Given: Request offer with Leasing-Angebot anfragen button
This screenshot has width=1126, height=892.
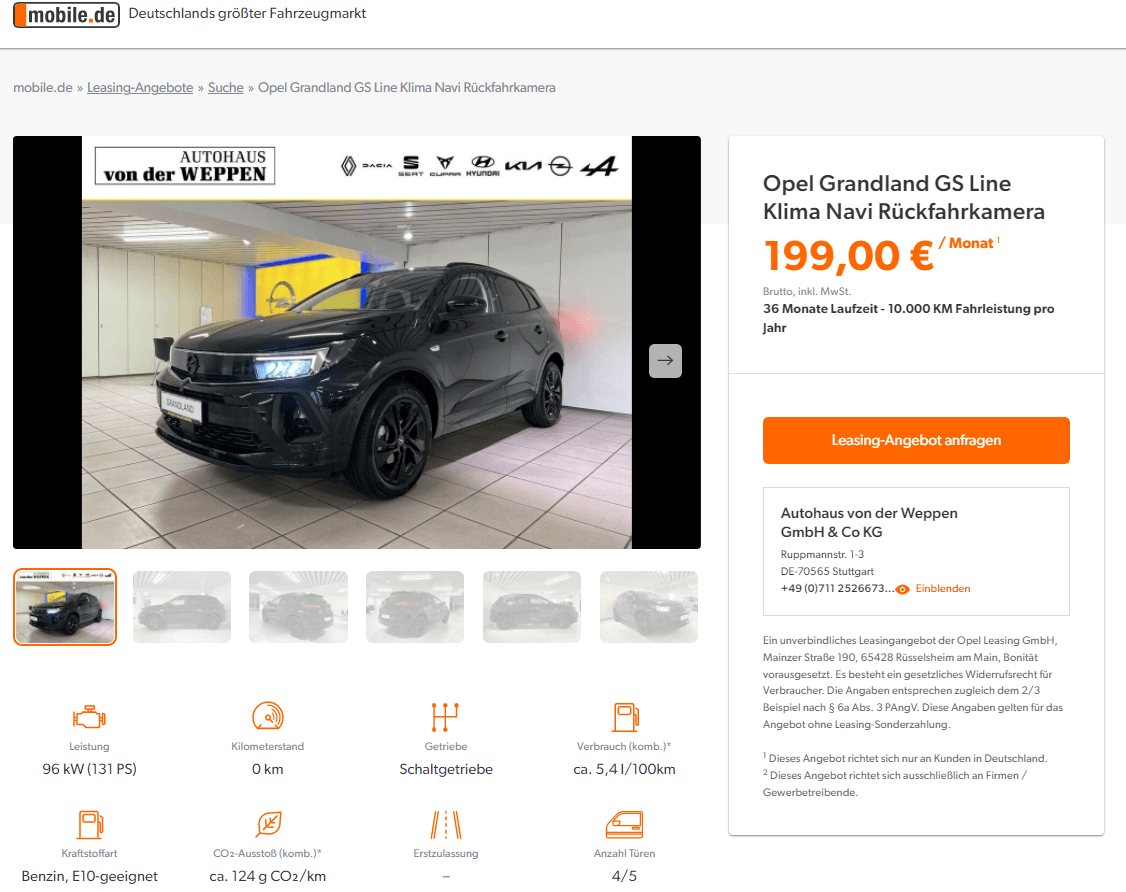Looking at the screenshot, I should pos(916,440).
